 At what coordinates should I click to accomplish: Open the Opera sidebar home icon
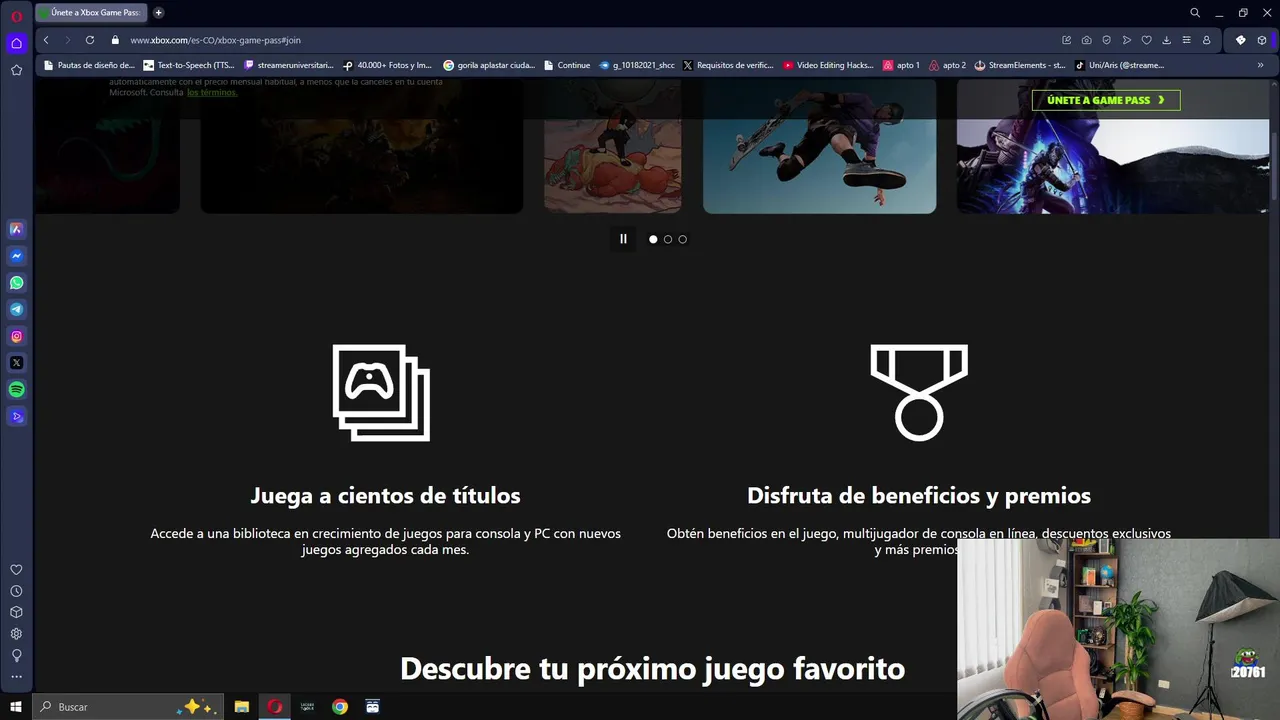point(16,43)
